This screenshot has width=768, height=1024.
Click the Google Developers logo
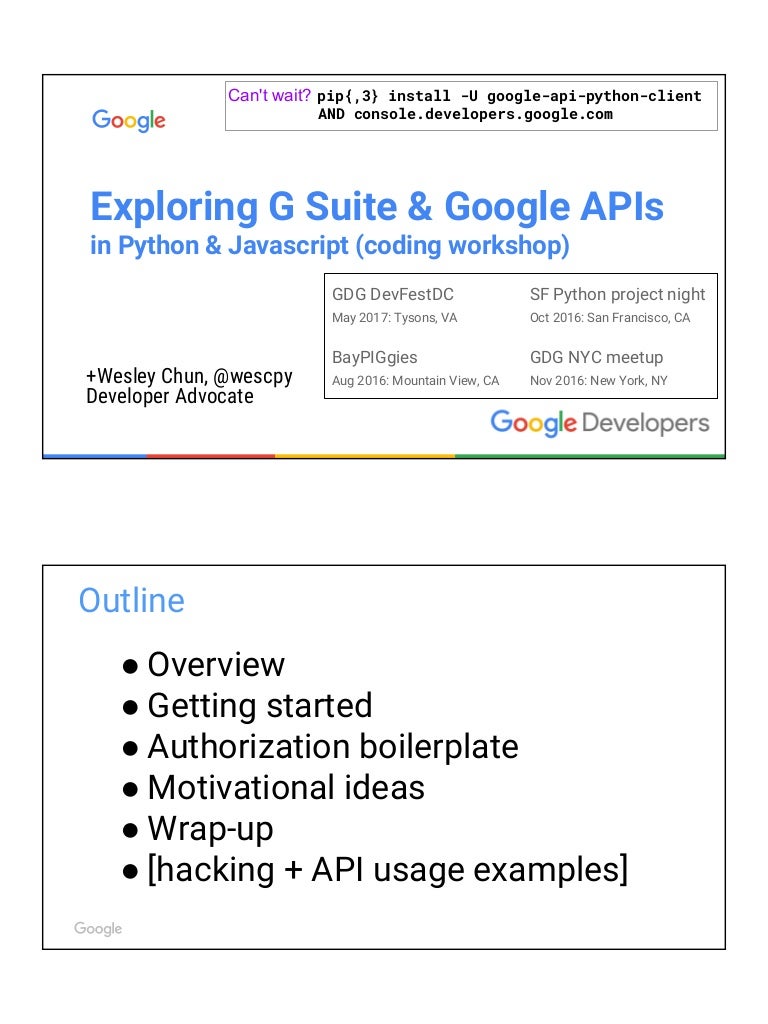599,423
